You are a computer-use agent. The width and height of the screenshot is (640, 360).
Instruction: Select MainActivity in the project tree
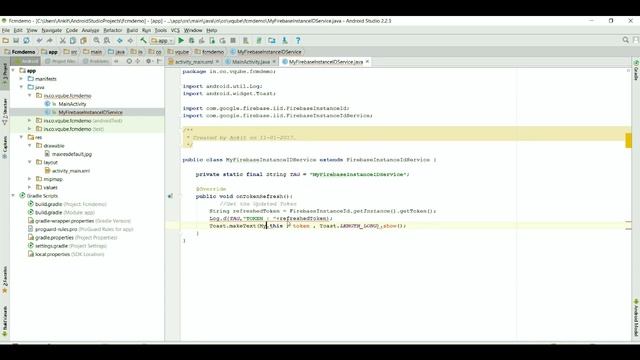click(x=71, y=104)
